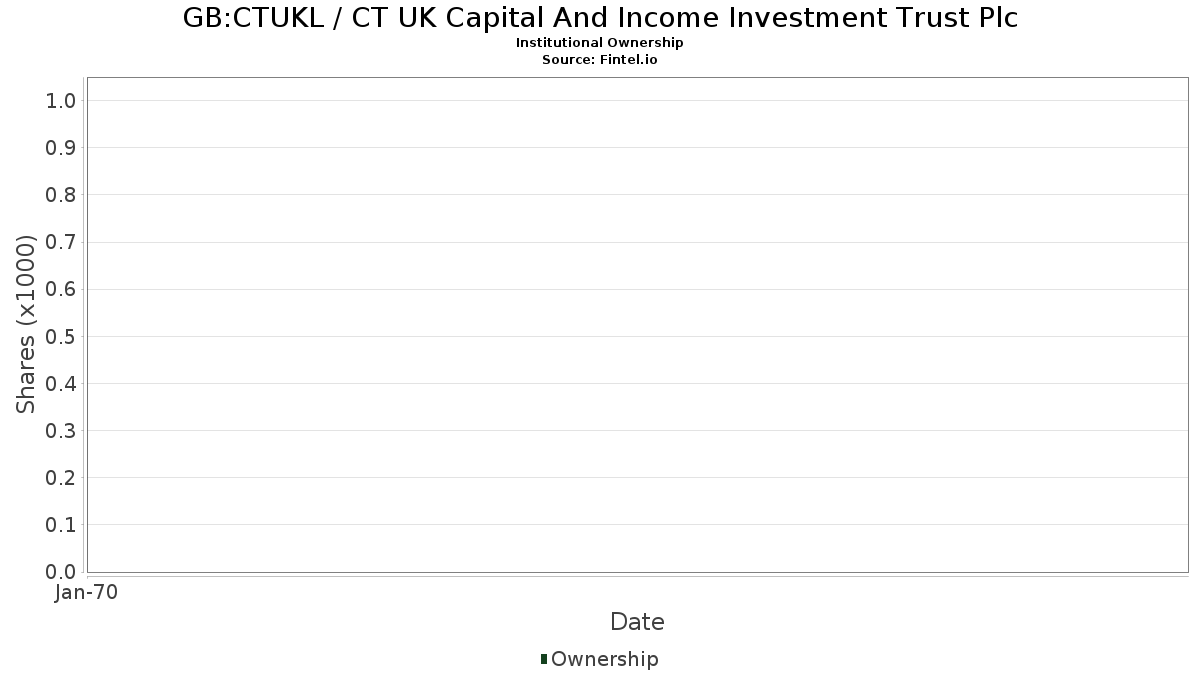Click the 0.7 y-axis label
This screenshot has height=675, width=1200.
click(x=61, y=242)
